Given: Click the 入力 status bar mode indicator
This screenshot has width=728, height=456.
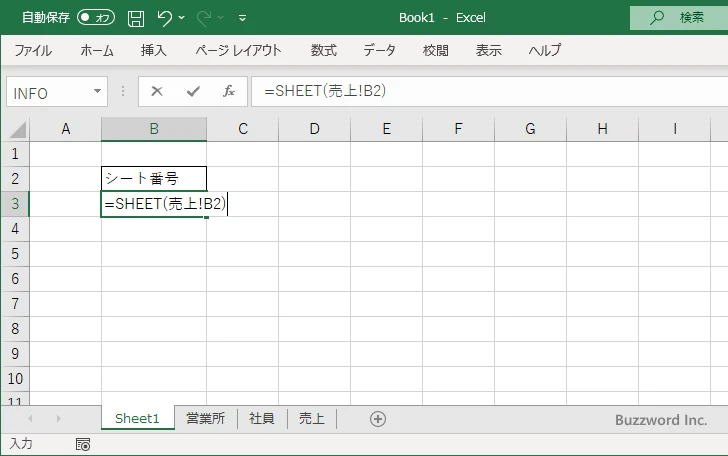Looking at the screenshot, I should (x=21, y=444).
